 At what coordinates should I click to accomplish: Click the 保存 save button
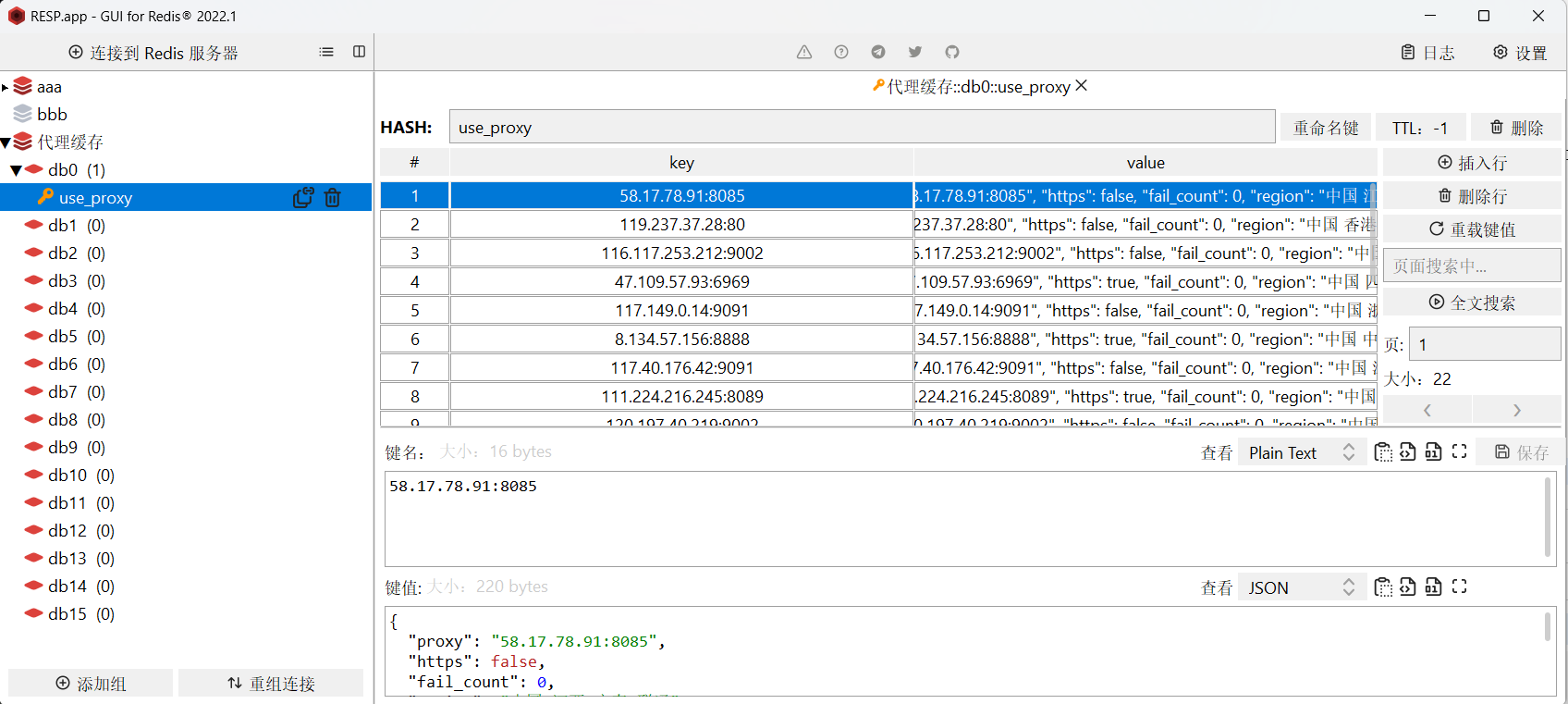coord(1521,452)
